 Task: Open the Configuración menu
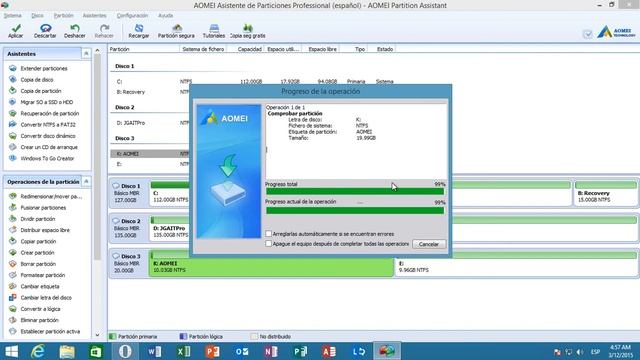pyautogui.click(x=132, y=16)
